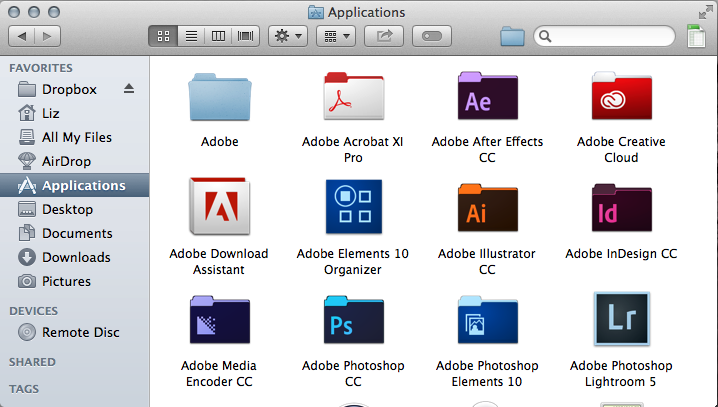
Task: Select Applications in the sidebar
Action: point(74,185)
